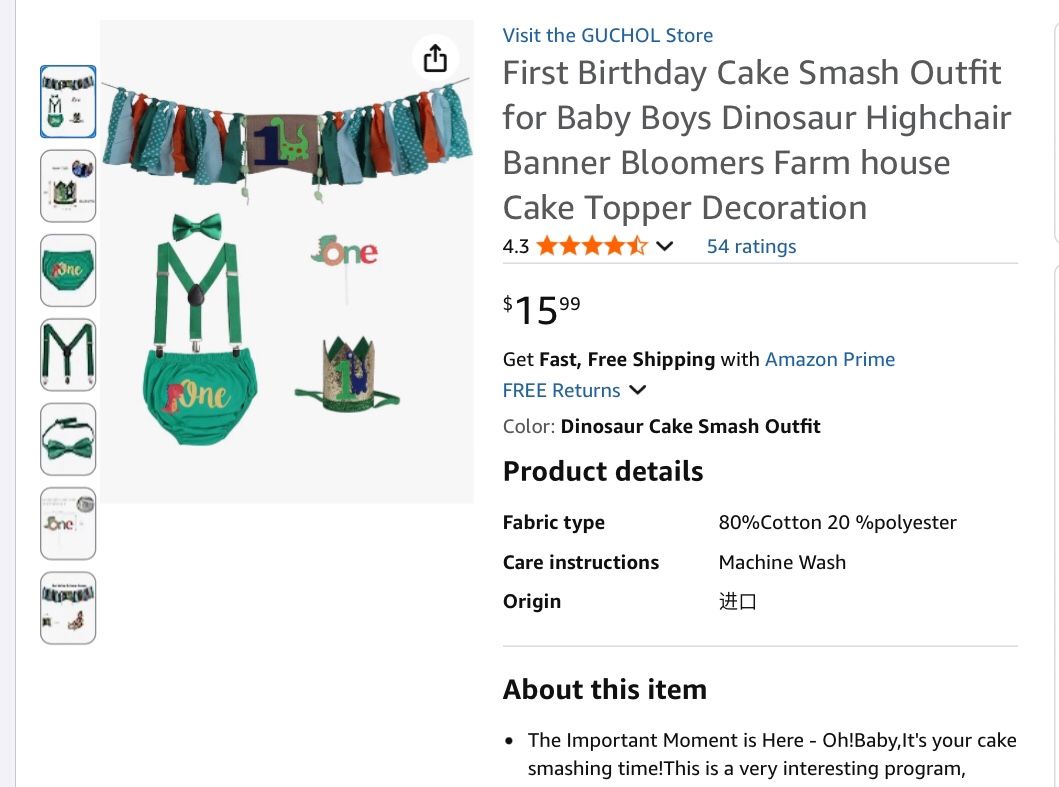View the green suspenders thumbnail
Image resolution: width=1059 pixels, height=787 pixels.
(67, 354)
